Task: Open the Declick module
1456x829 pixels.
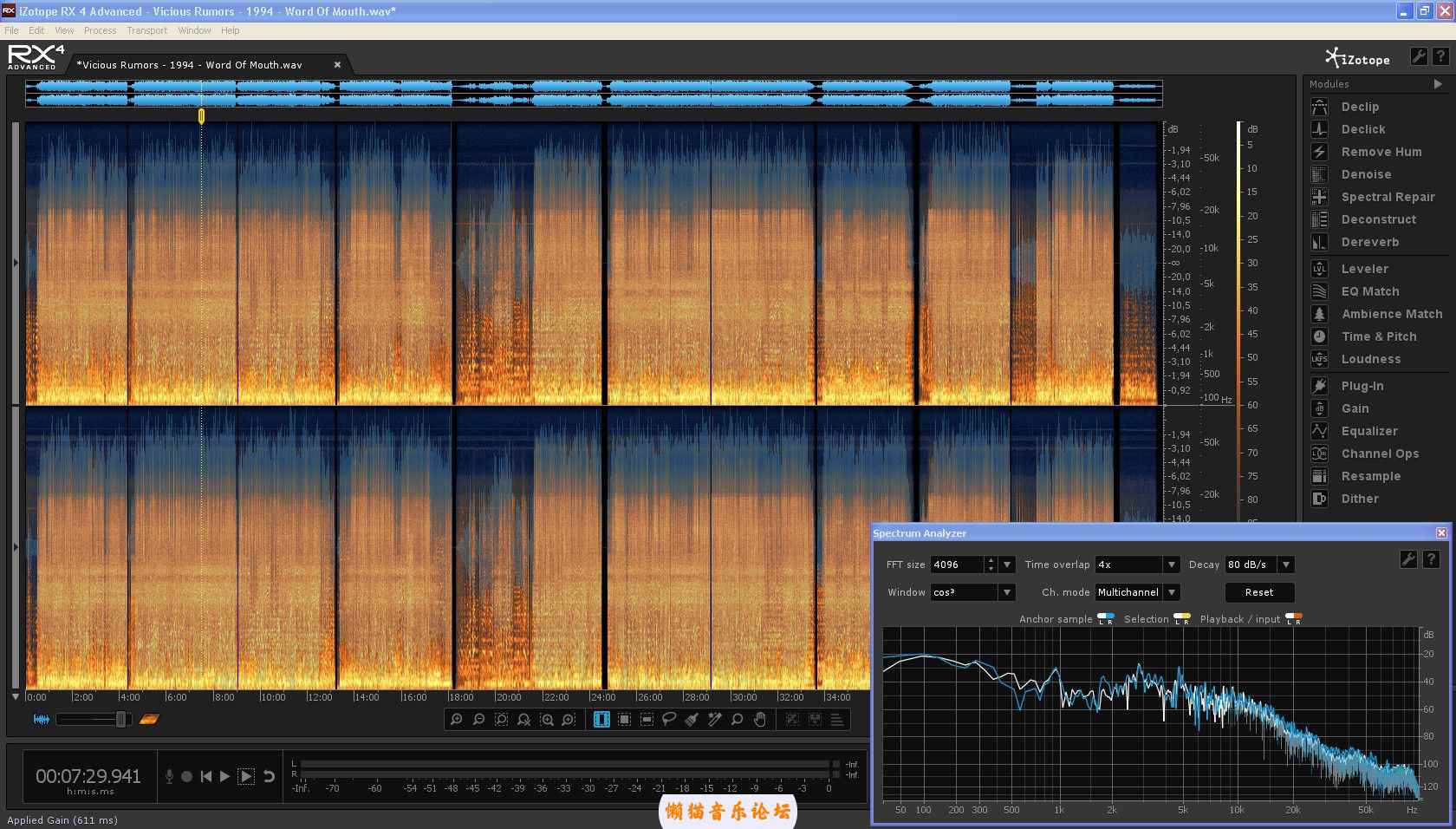Action: pos(1362,129)
